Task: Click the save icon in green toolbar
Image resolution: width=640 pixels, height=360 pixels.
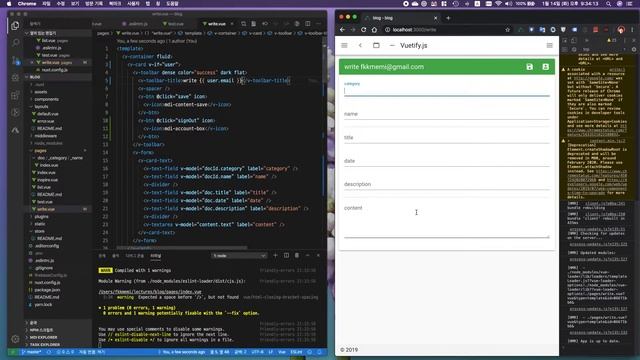Action: pos(529,67)
